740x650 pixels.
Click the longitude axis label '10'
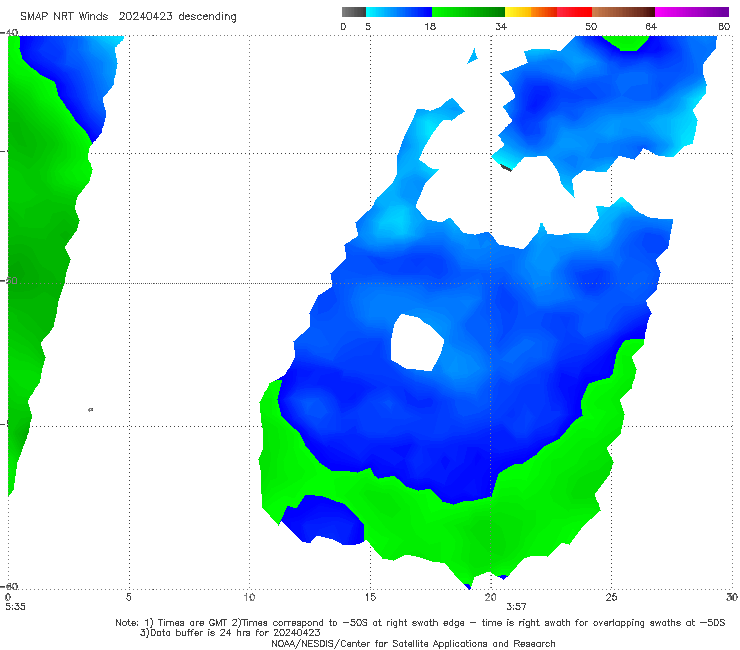[x=249, y=598]
